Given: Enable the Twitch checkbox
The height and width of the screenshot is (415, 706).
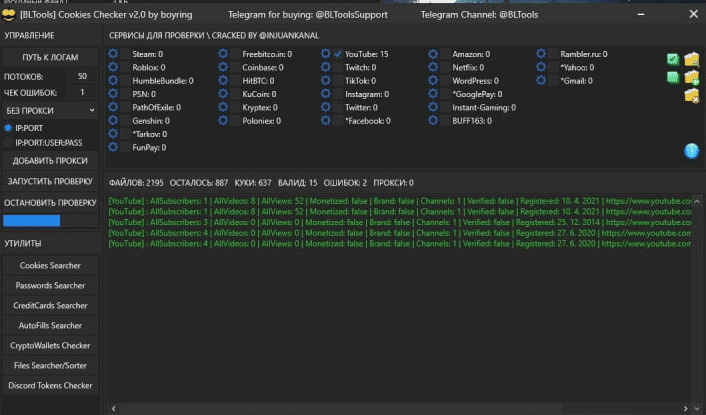Looking at the screenshot, I should 338,67.
